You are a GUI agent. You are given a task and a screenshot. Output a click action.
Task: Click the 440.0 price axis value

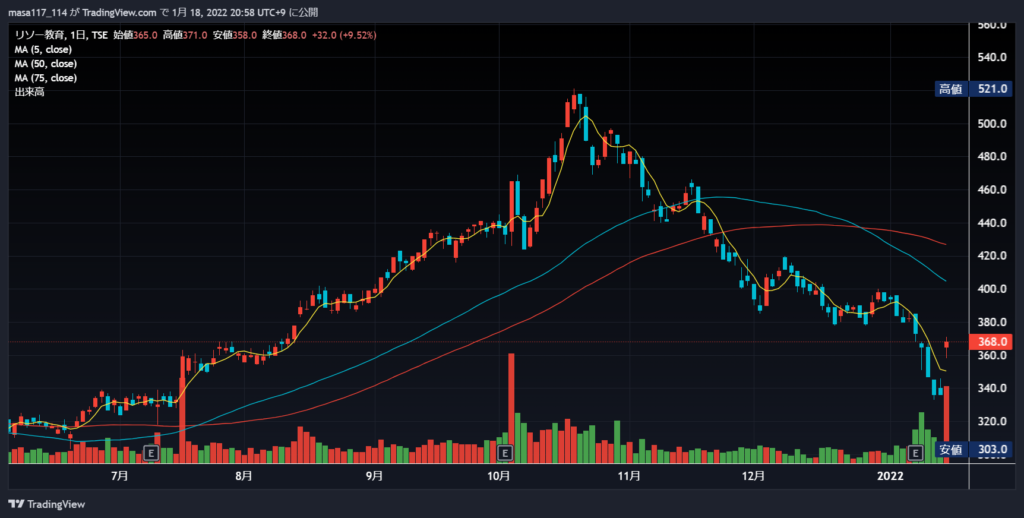tap(993, 223)
